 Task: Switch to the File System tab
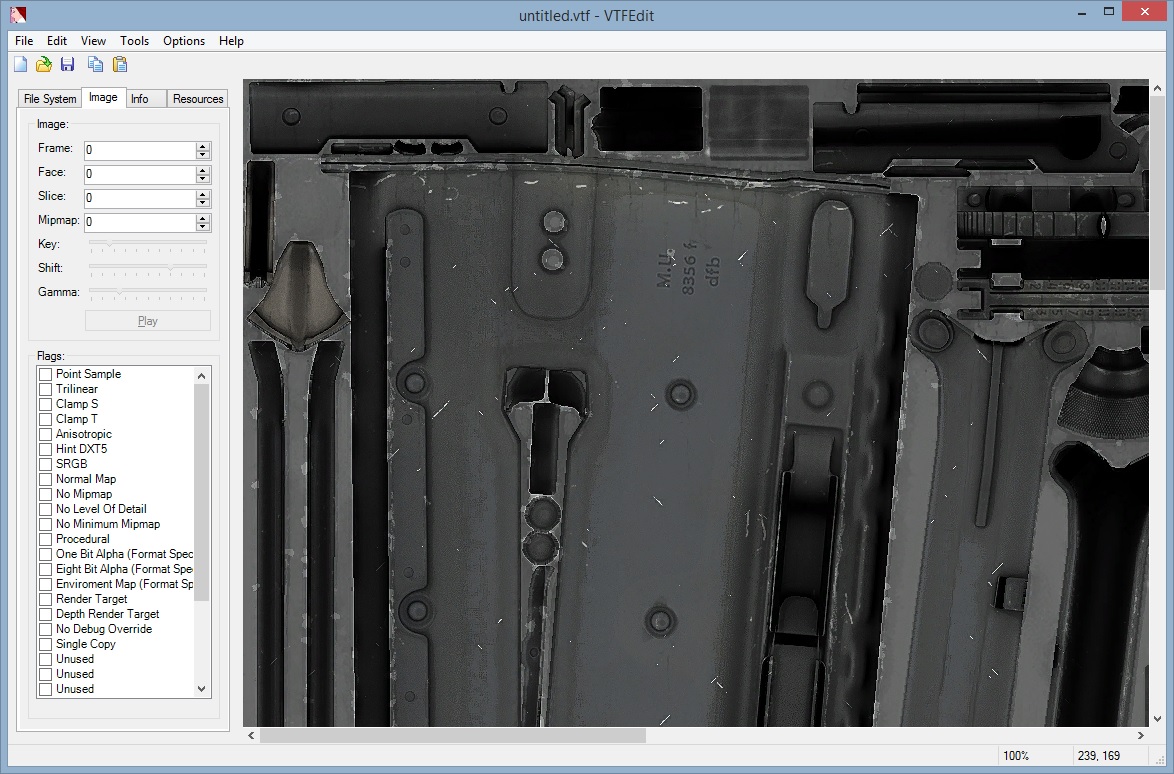click(x=50, y=99)
